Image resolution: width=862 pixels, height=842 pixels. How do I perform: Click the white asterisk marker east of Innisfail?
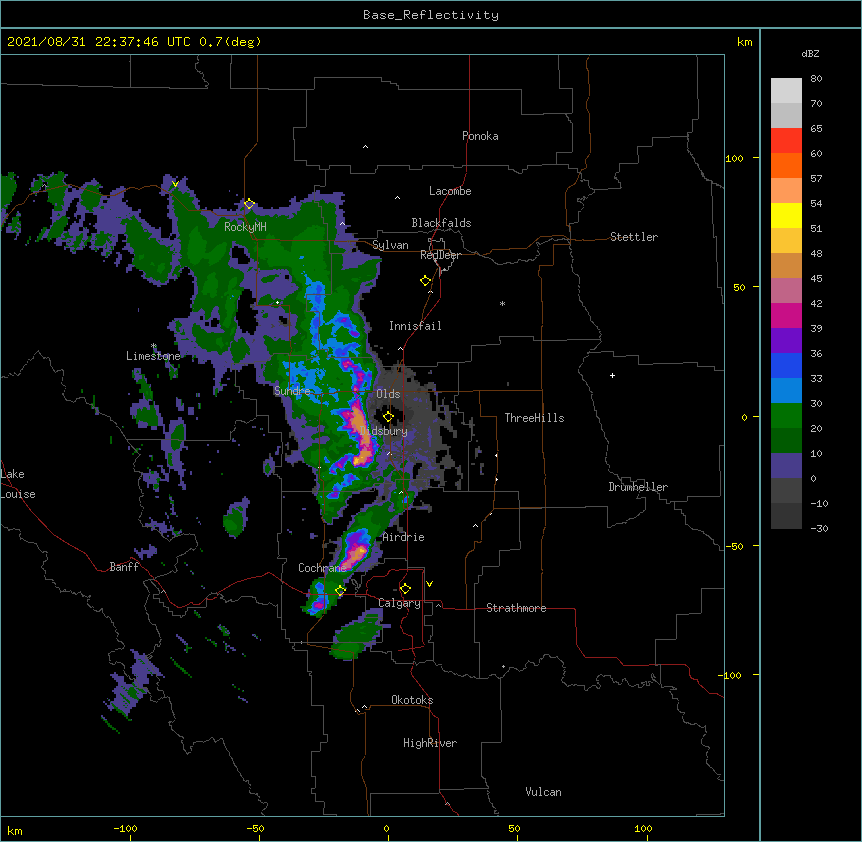tap(502, 303)
